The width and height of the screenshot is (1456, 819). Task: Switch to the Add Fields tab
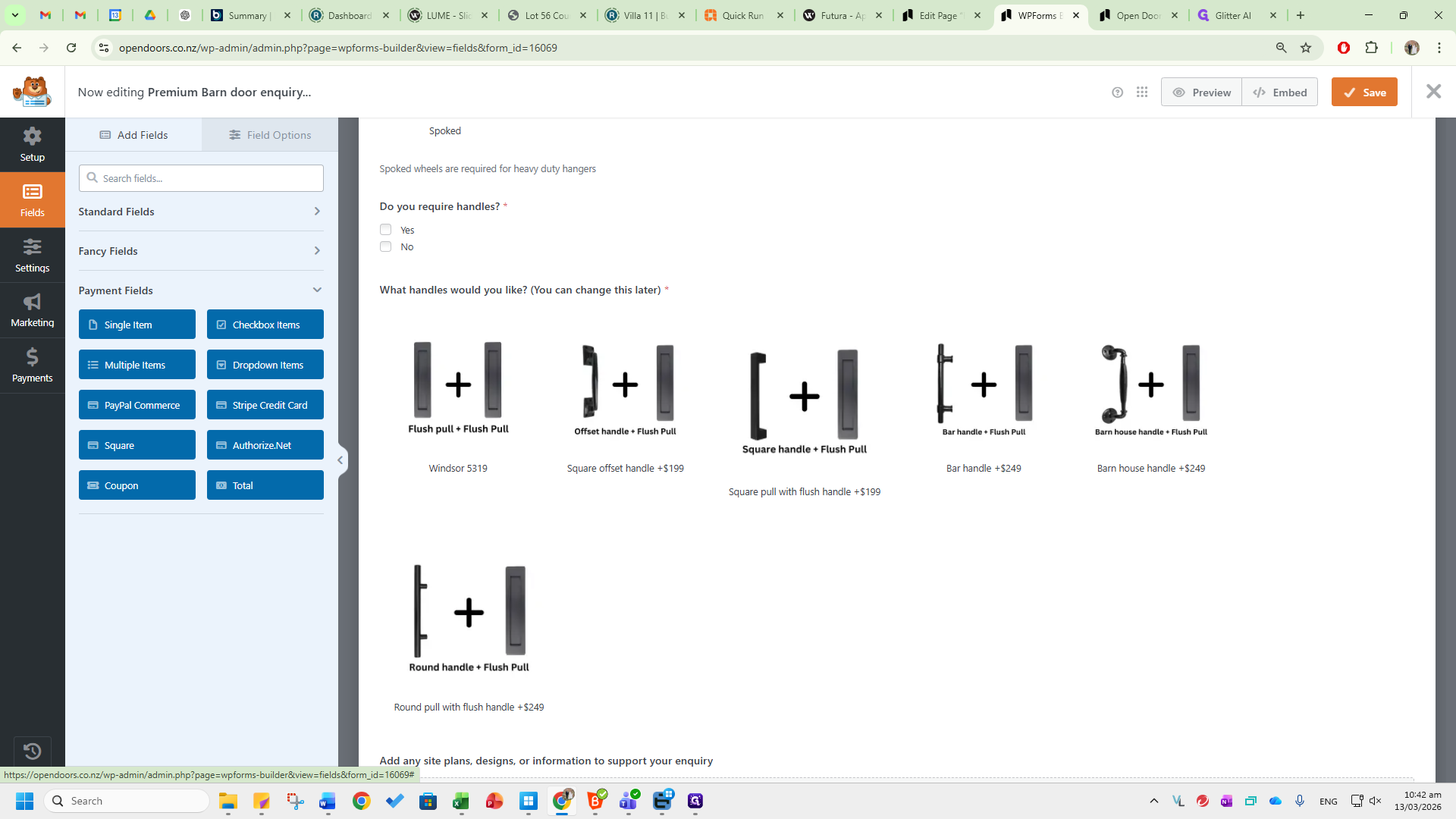pos(133,135)
